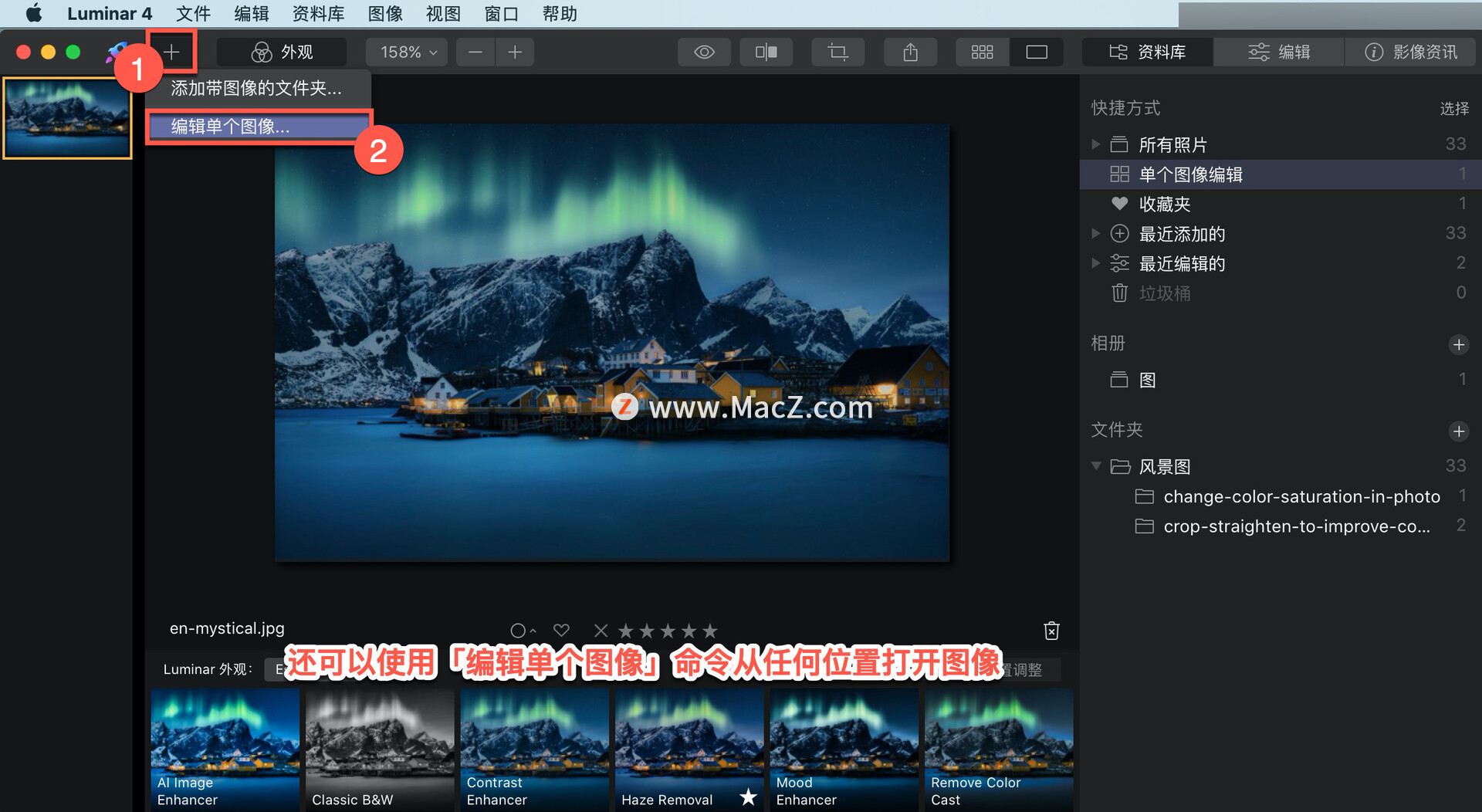The image size is (1482, 812).
Task: Open the 外观 Looks panel
Action: tap(282, 52)
